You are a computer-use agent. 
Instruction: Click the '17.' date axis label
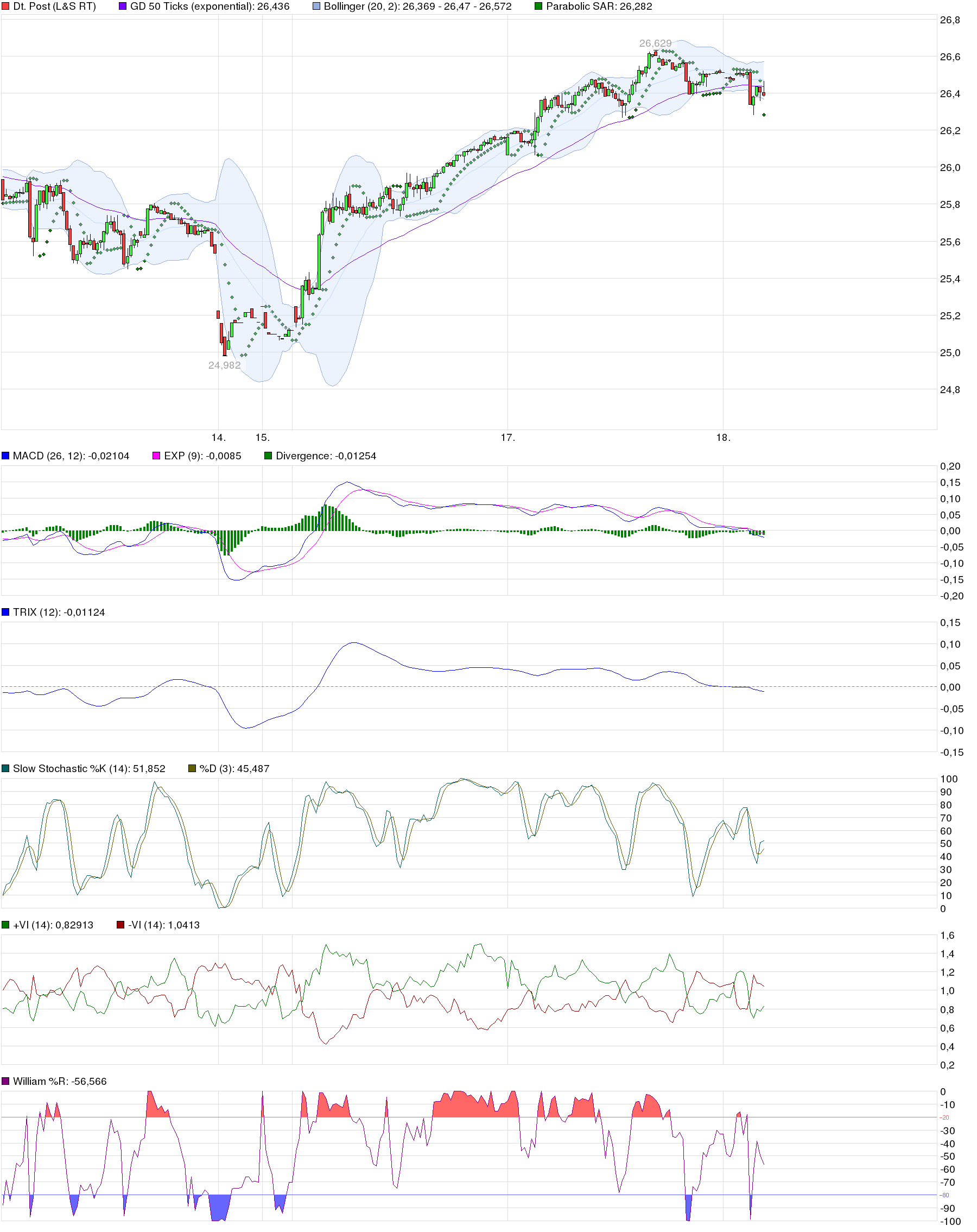click(508, 438)
